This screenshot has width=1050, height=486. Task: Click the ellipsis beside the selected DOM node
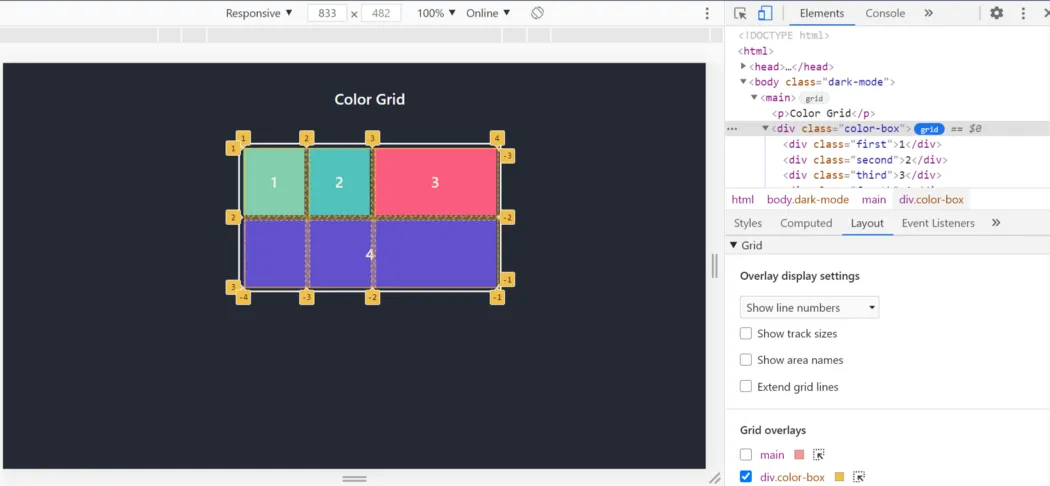(732, 129)
